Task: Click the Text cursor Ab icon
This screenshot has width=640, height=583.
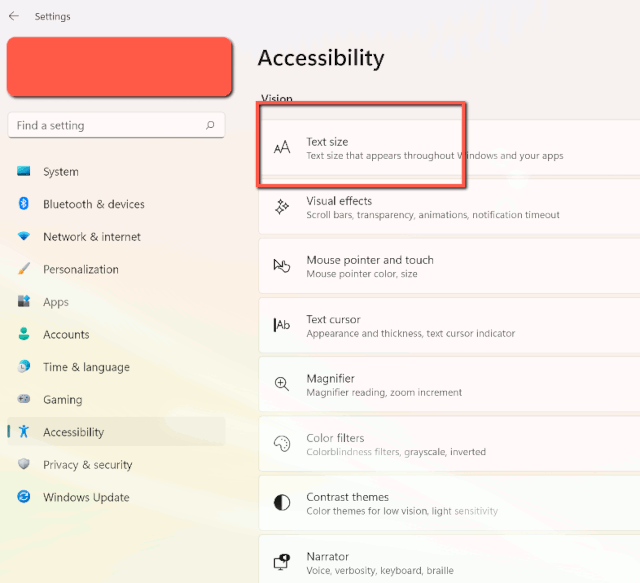Action: click(282, 325)
